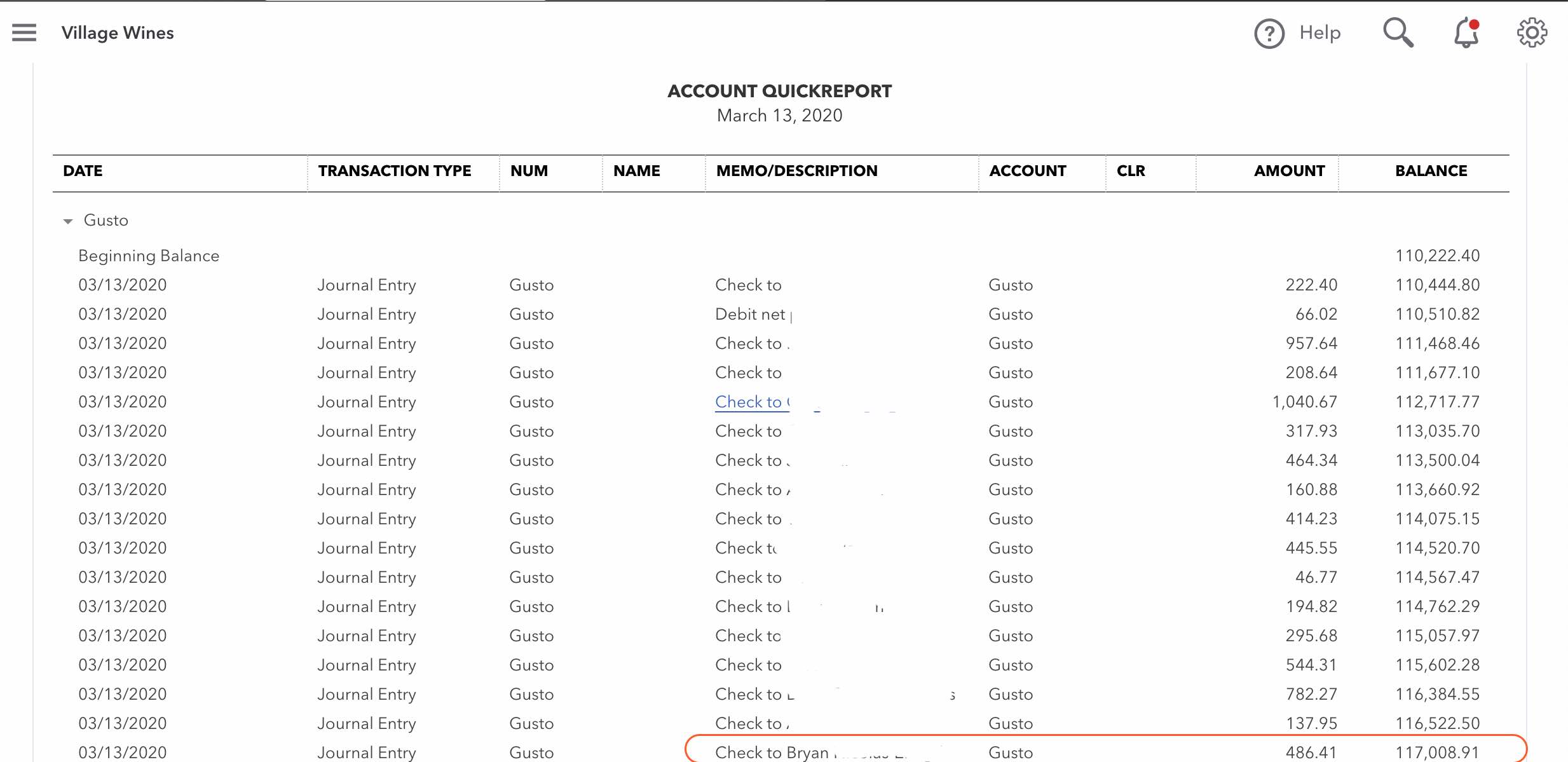
Task: Click the TRANSACTION TYPE column header
Action: 395,171
